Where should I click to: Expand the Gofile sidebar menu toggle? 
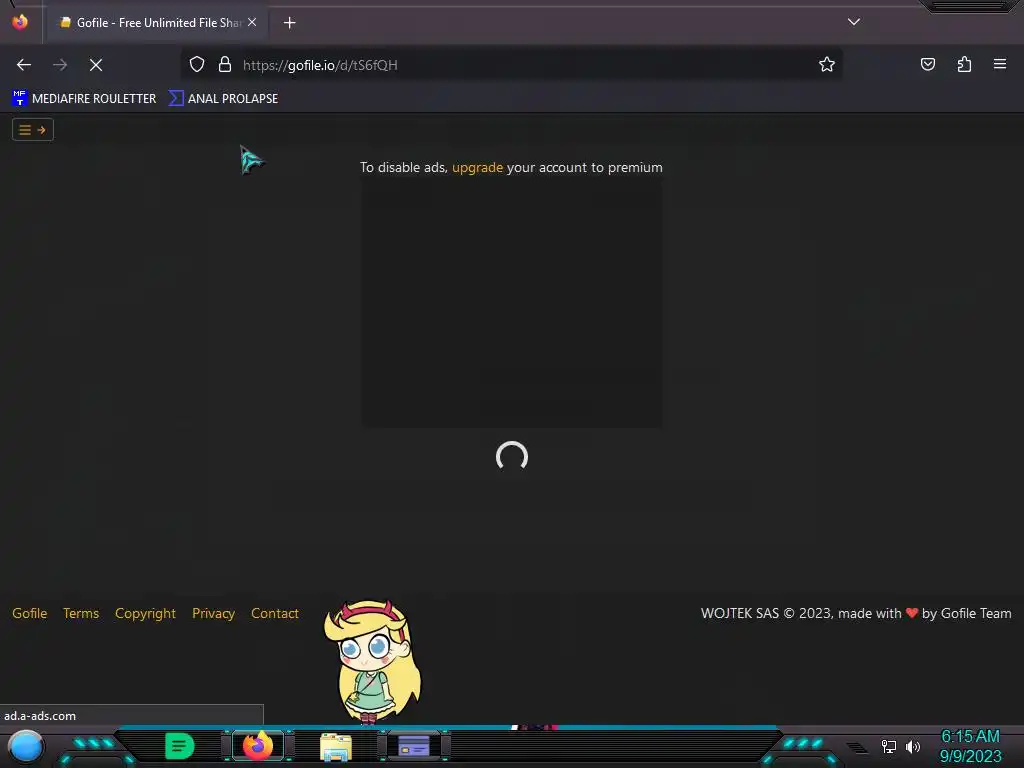pos(33,130)
